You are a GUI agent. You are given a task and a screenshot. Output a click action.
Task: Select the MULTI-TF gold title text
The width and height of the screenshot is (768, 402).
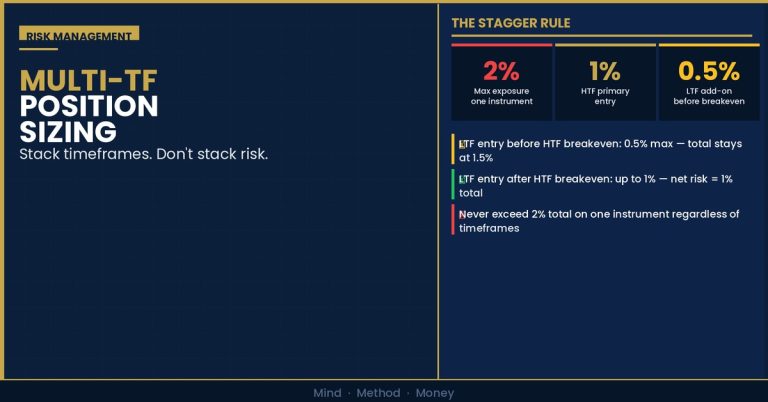coord(89,81)
